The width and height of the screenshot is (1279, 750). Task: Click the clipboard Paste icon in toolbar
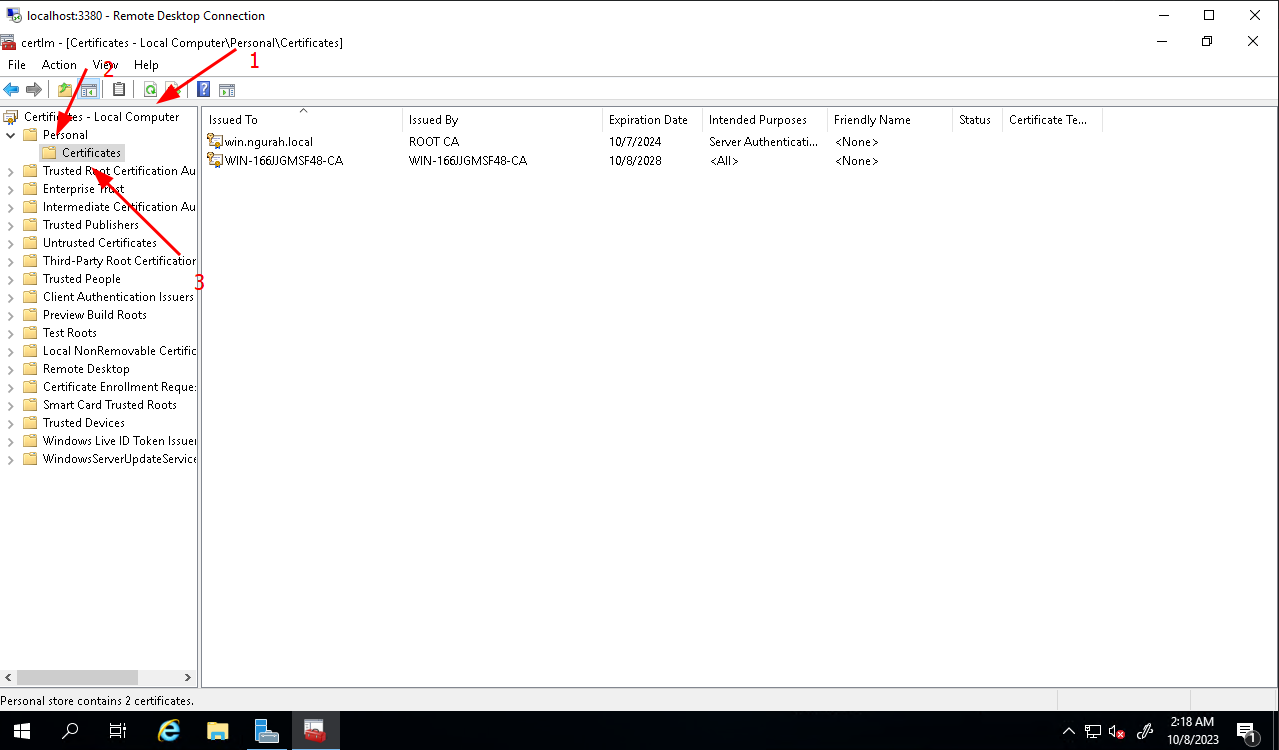point(119,90)
